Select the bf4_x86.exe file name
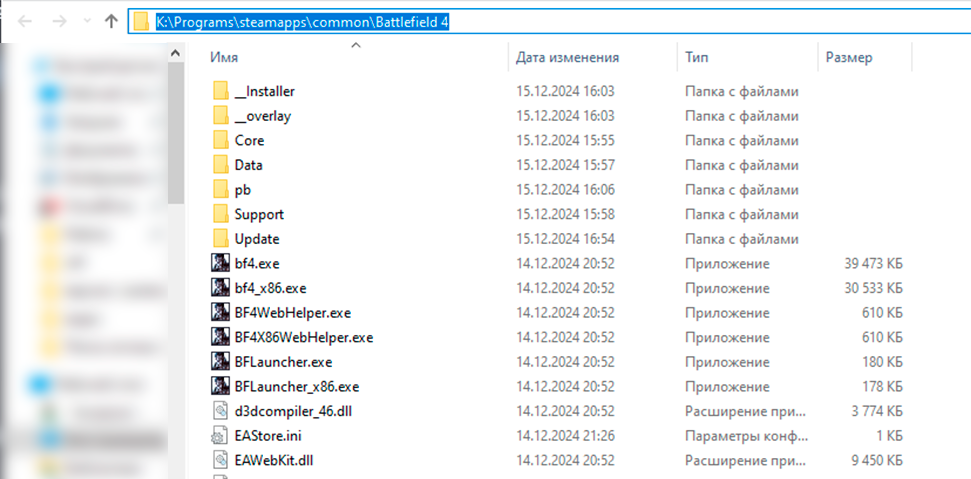The width and height of the screenshot is (971, 479). coord(271,288)
